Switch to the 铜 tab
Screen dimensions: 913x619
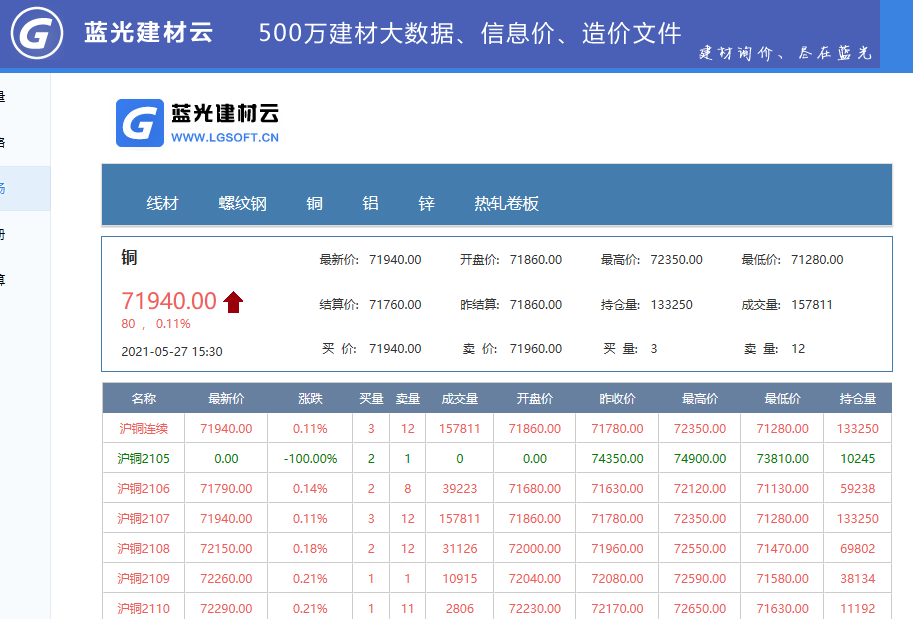pos(314,203)
